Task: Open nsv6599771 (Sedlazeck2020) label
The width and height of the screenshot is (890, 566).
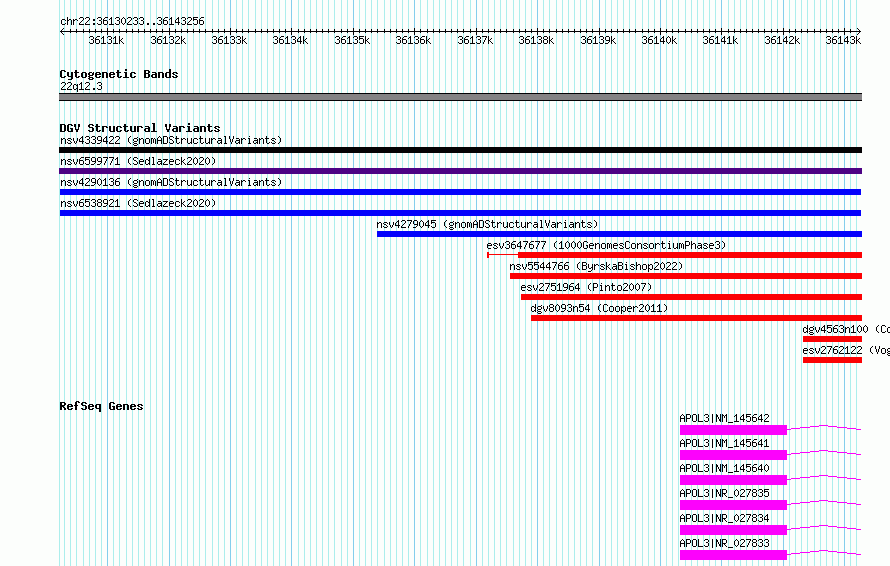Action: [x=138, y=161]
